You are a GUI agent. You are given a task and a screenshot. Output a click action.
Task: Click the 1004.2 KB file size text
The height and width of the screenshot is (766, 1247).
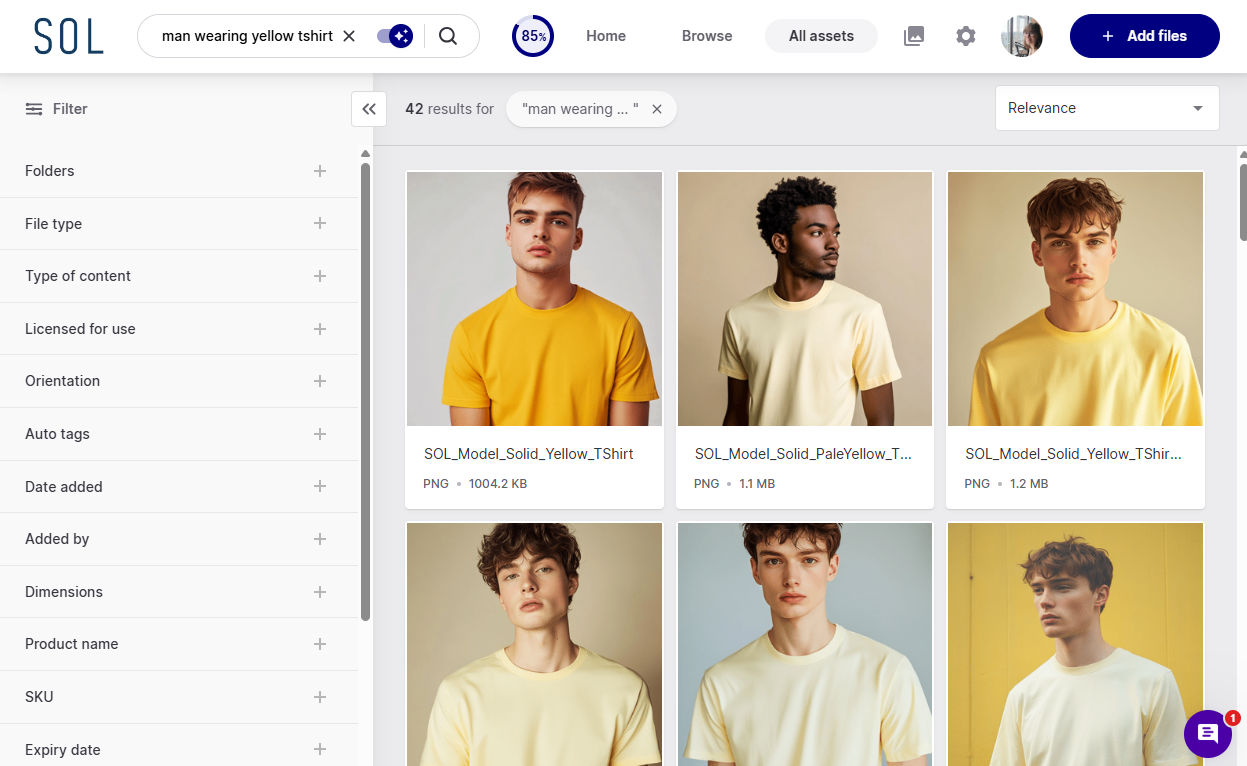point(498,484)
